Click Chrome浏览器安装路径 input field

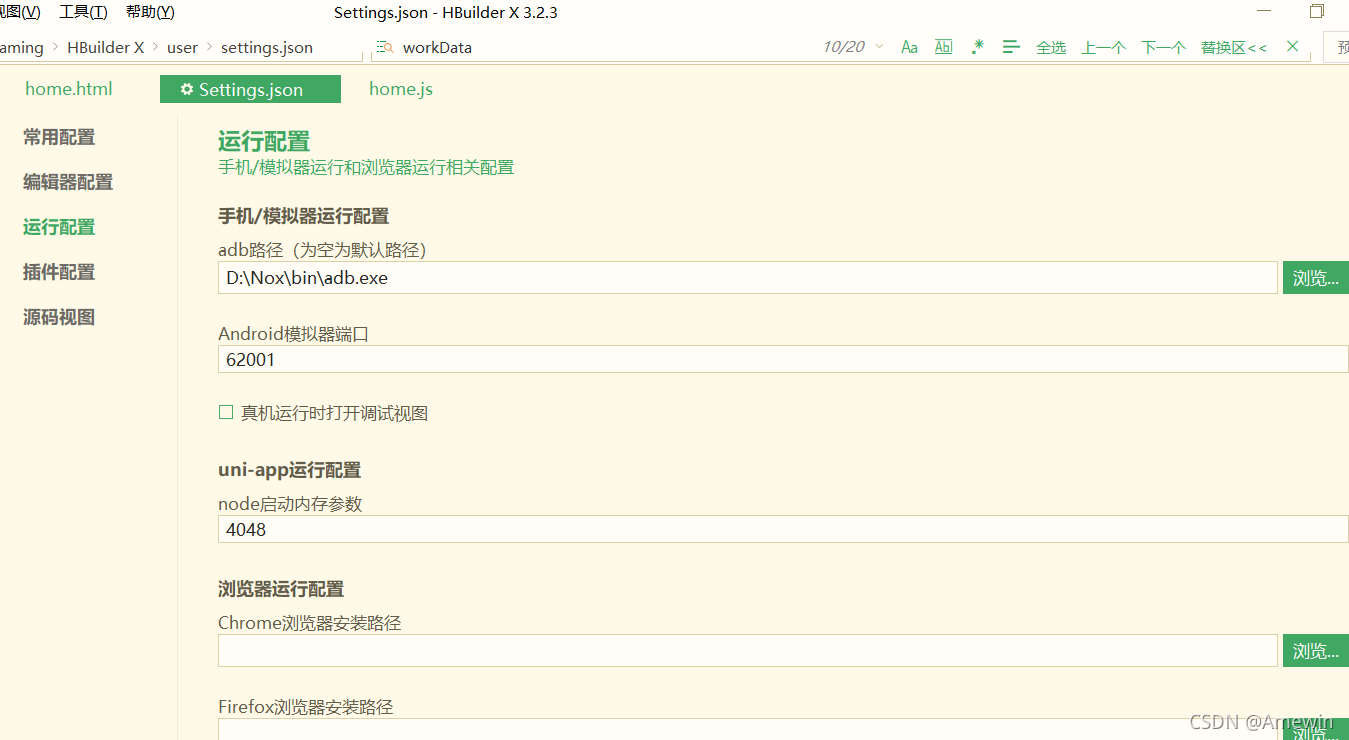coord(747,650)
